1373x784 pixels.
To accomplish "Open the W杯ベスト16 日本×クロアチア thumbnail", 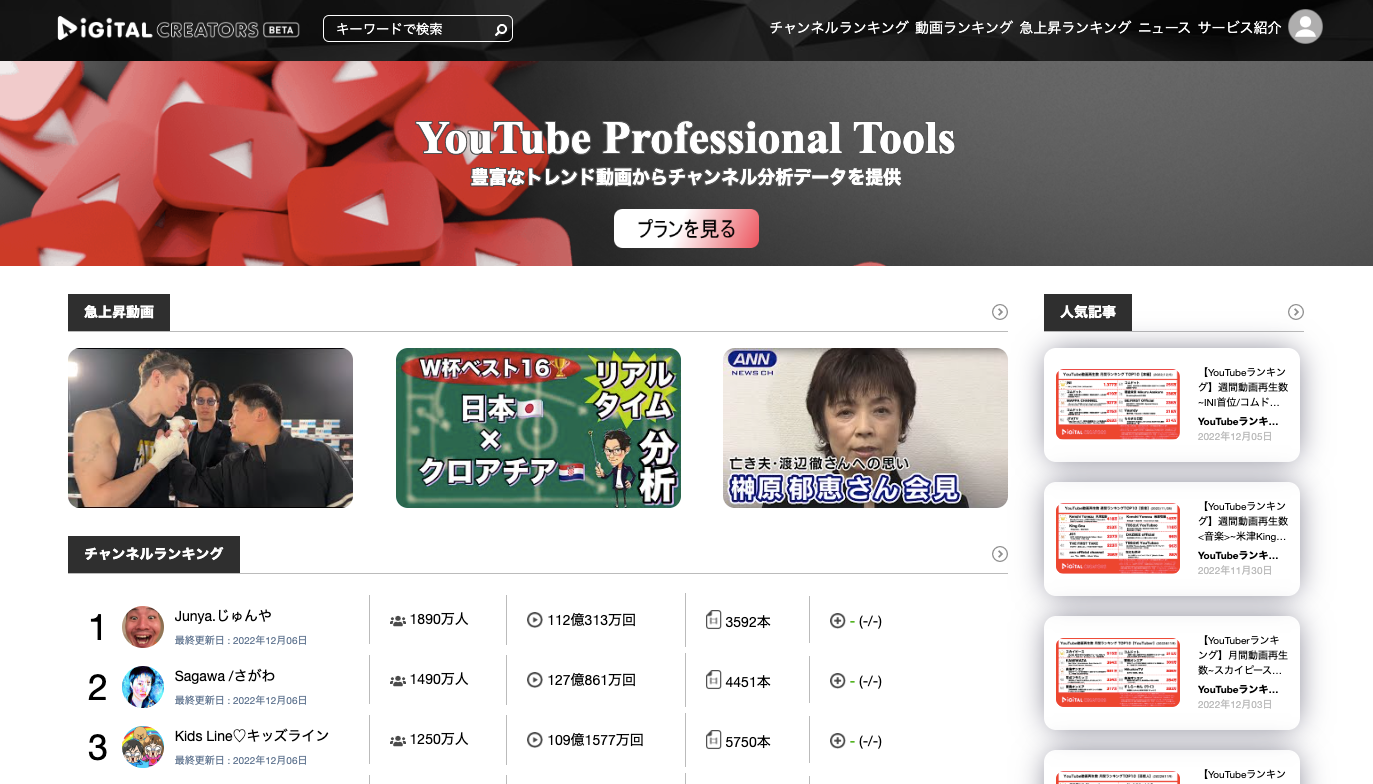I will (538, 428).
